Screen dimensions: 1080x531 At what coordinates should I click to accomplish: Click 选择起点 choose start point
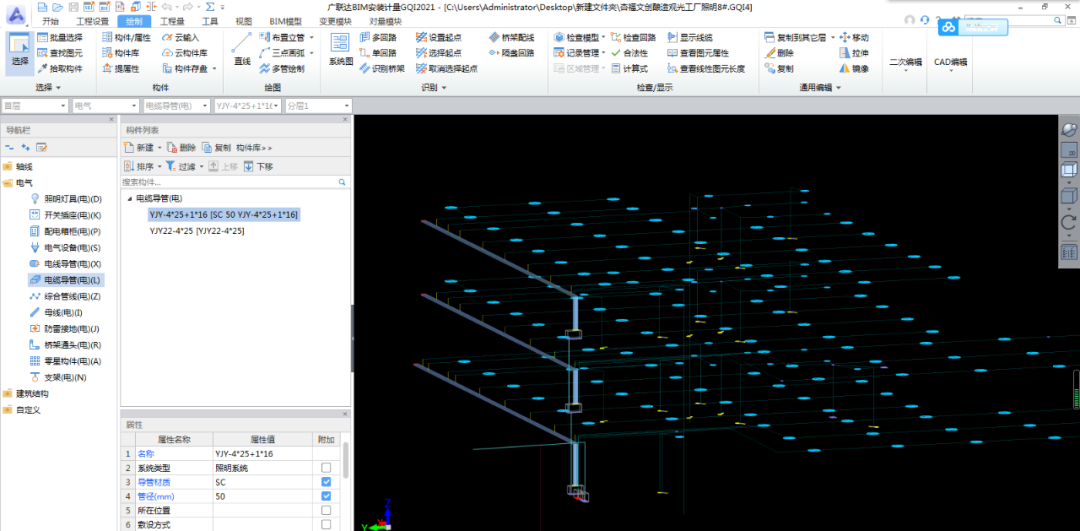[x=439, y=53]
